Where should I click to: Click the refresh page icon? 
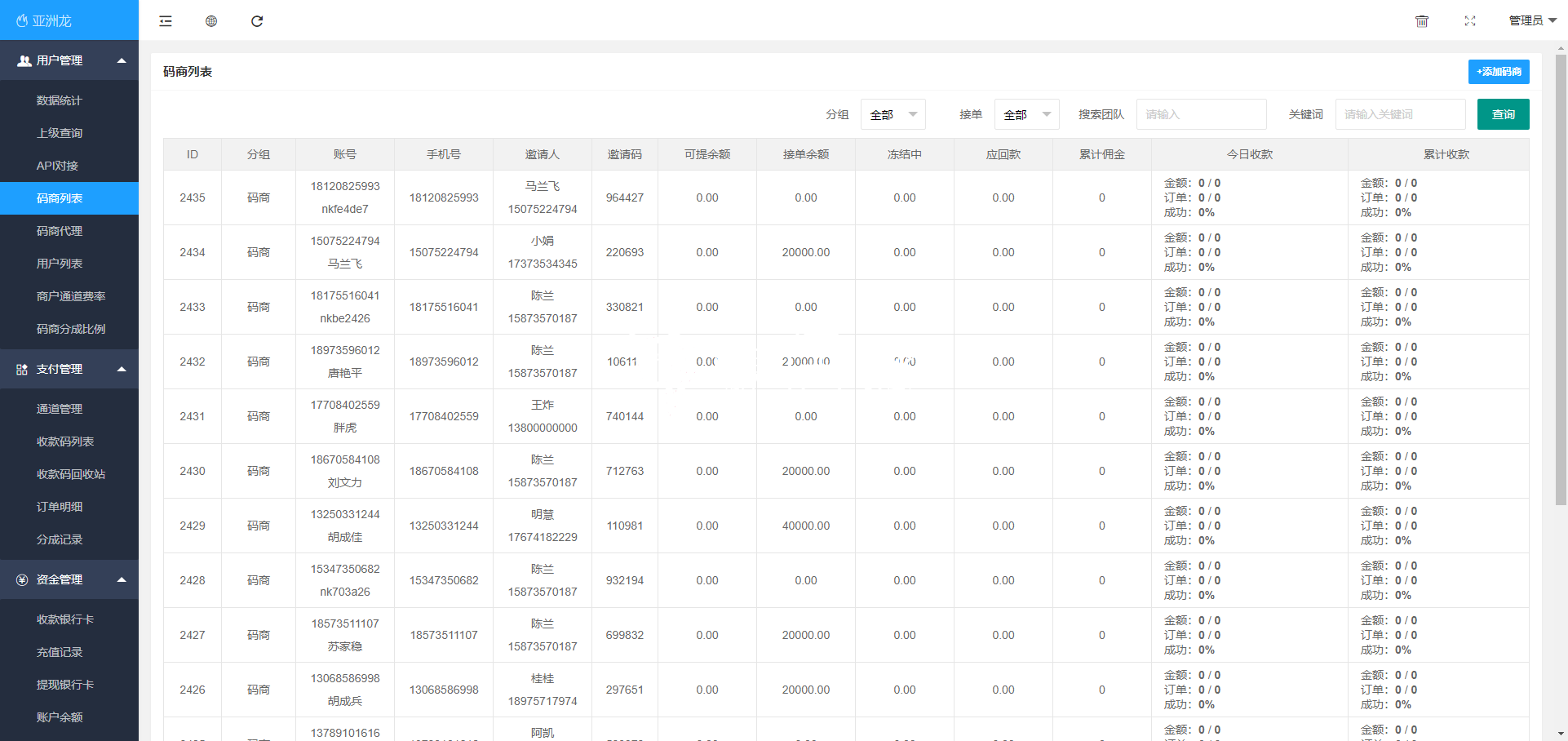click(257, 21)
